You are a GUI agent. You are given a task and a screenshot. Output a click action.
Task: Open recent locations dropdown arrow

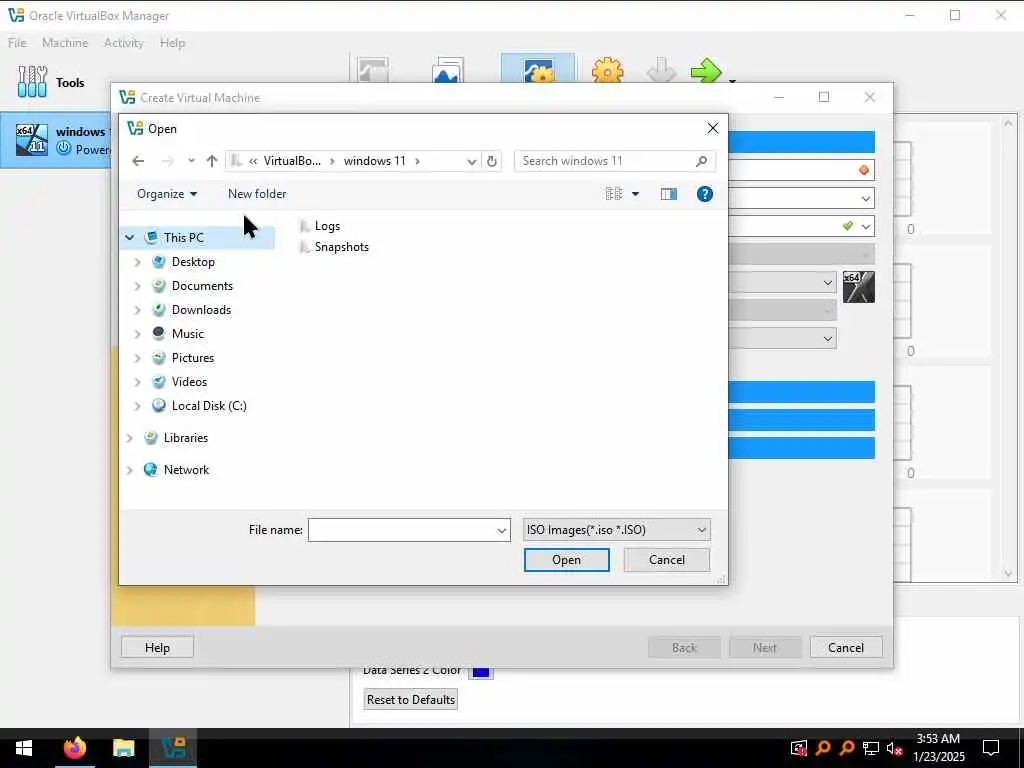[x=191, y=161]
